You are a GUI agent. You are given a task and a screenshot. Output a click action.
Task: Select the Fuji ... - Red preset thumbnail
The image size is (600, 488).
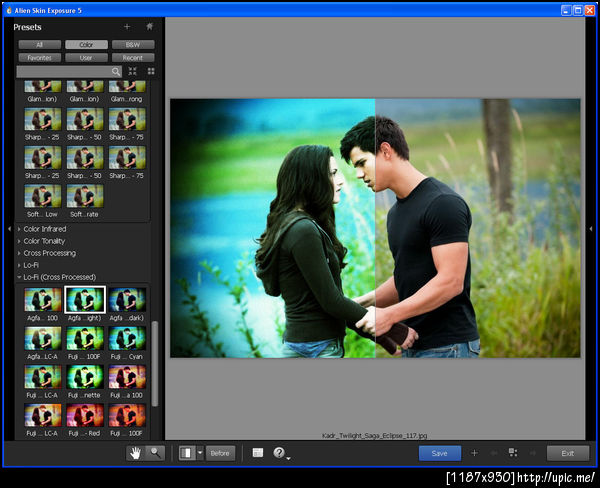point(85,415)
